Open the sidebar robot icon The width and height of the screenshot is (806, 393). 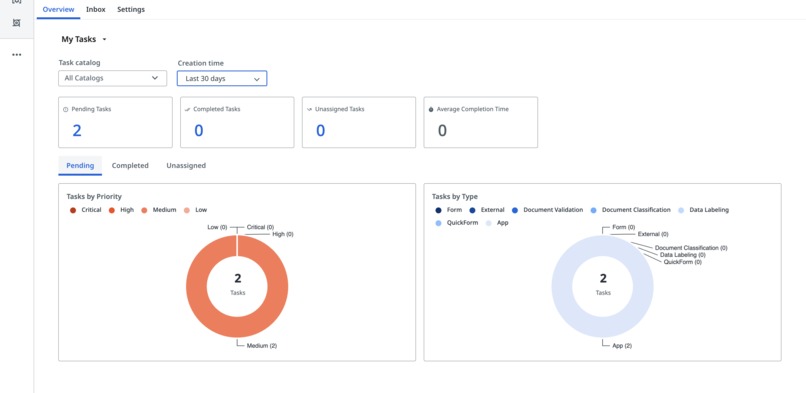(x=16, y=23)
